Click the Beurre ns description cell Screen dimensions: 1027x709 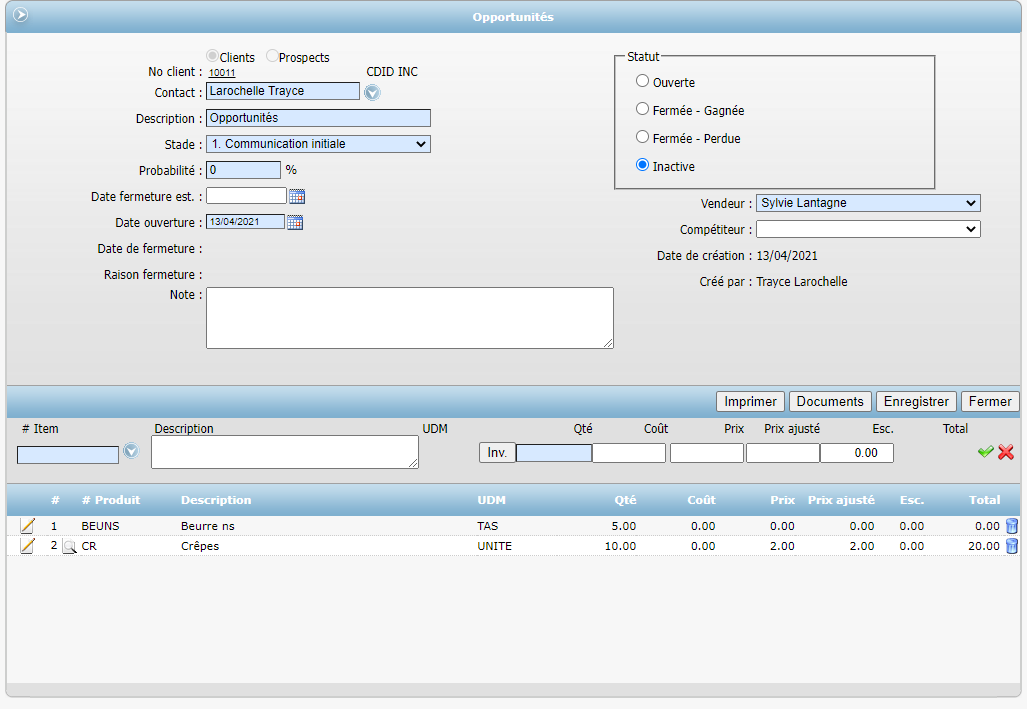click(x=208, y=526)
